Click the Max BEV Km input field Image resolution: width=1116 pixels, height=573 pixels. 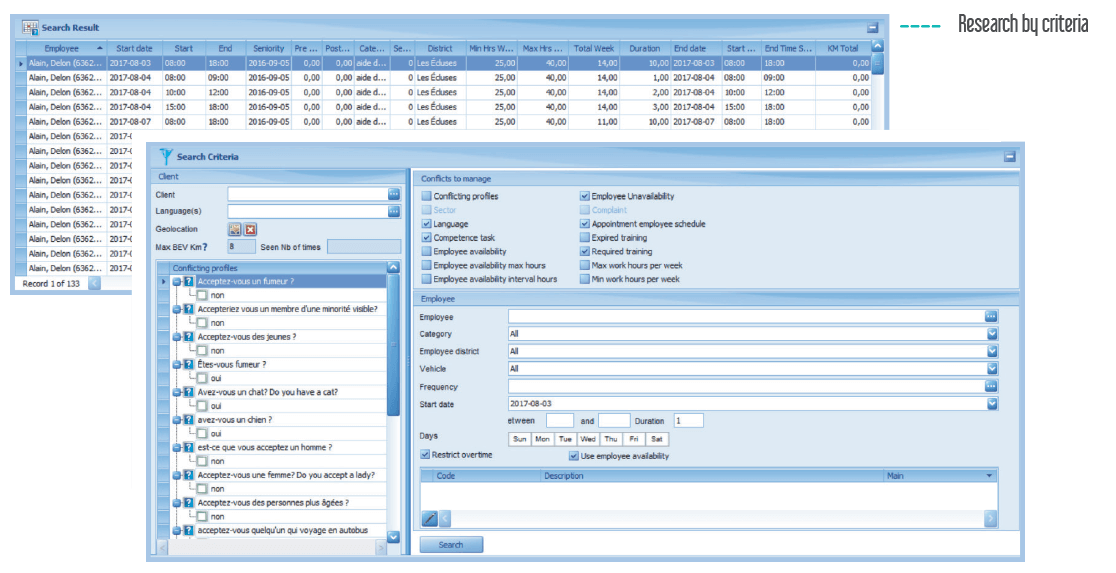coord(241,247)
